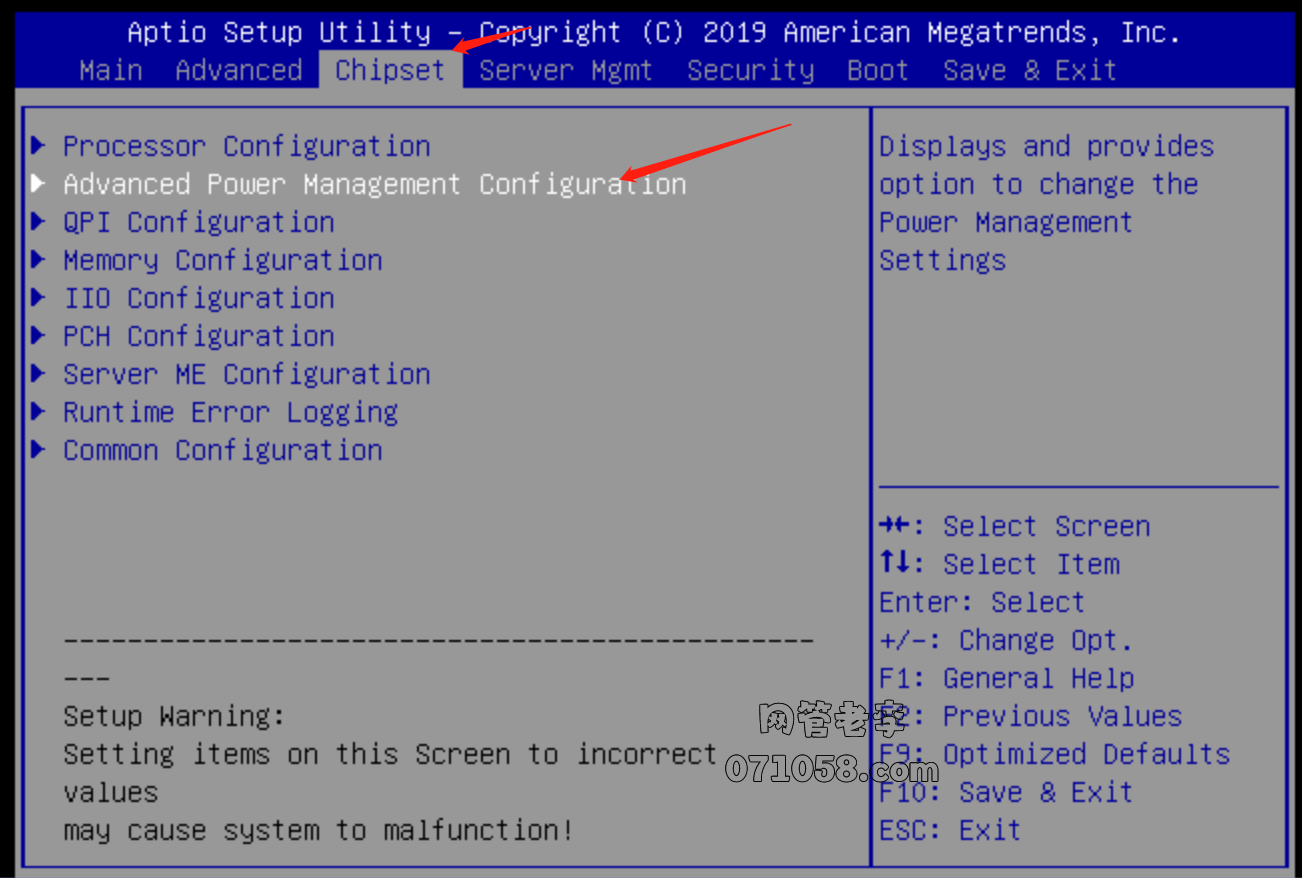Screen dimensions: 1302x878
Task: Enter Runtime Error Logging menu
Action: coord(230,413)
